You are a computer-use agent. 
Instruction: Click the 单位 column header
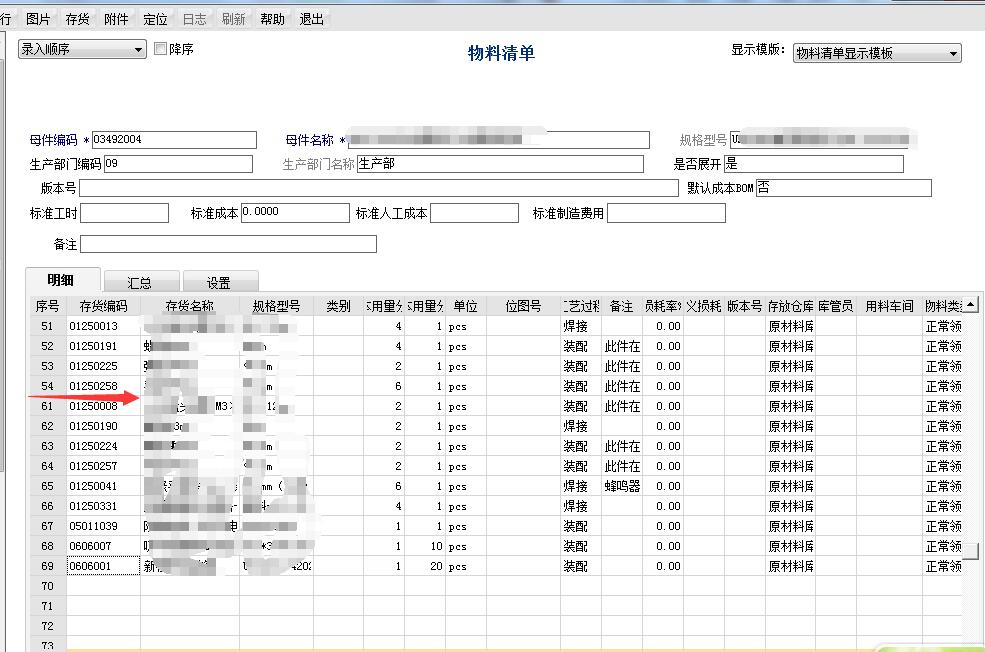[465, 306]
